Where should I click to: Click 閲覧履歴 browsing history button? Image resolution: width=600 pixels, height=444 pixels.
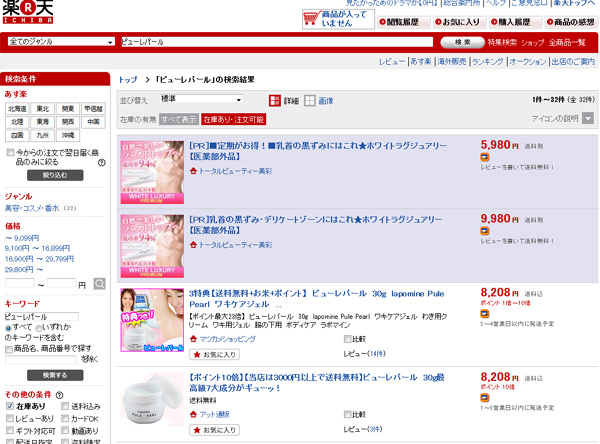[404, 22]
